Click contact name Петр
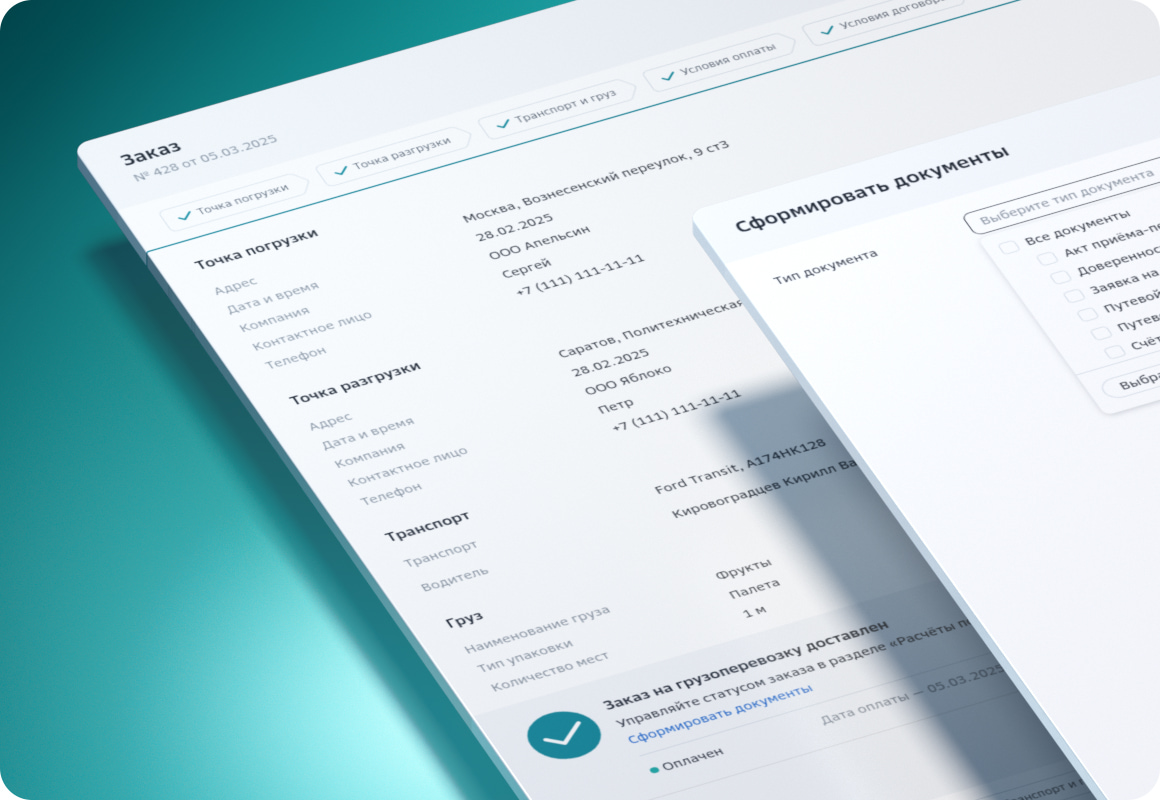This screenshot has height=800, width=1160. pos(616,406)
